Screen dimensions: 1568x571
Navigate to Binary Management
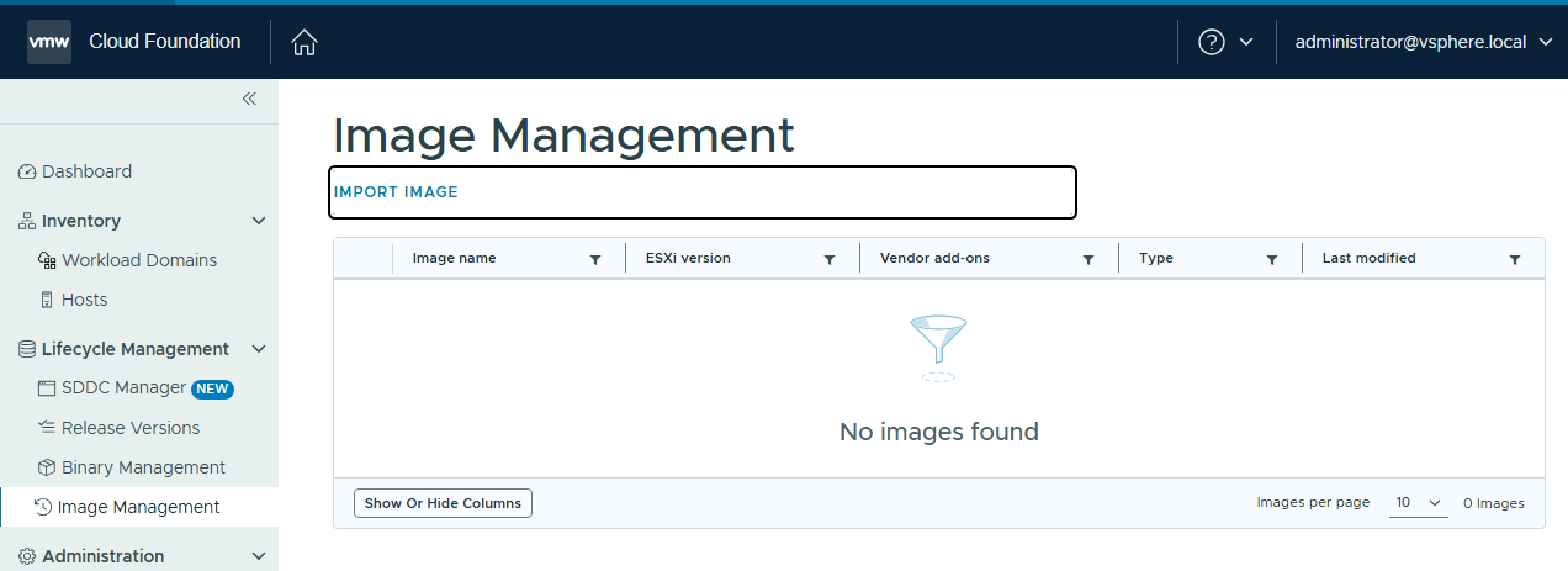point(143,467)
